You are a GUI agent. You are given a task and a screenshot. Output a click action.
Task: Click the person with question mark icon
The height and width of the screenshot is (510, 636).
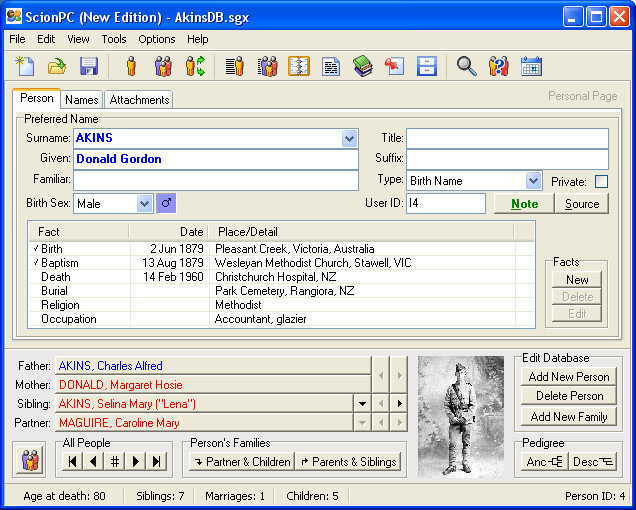pyautogui.click(x=499, y=66)
